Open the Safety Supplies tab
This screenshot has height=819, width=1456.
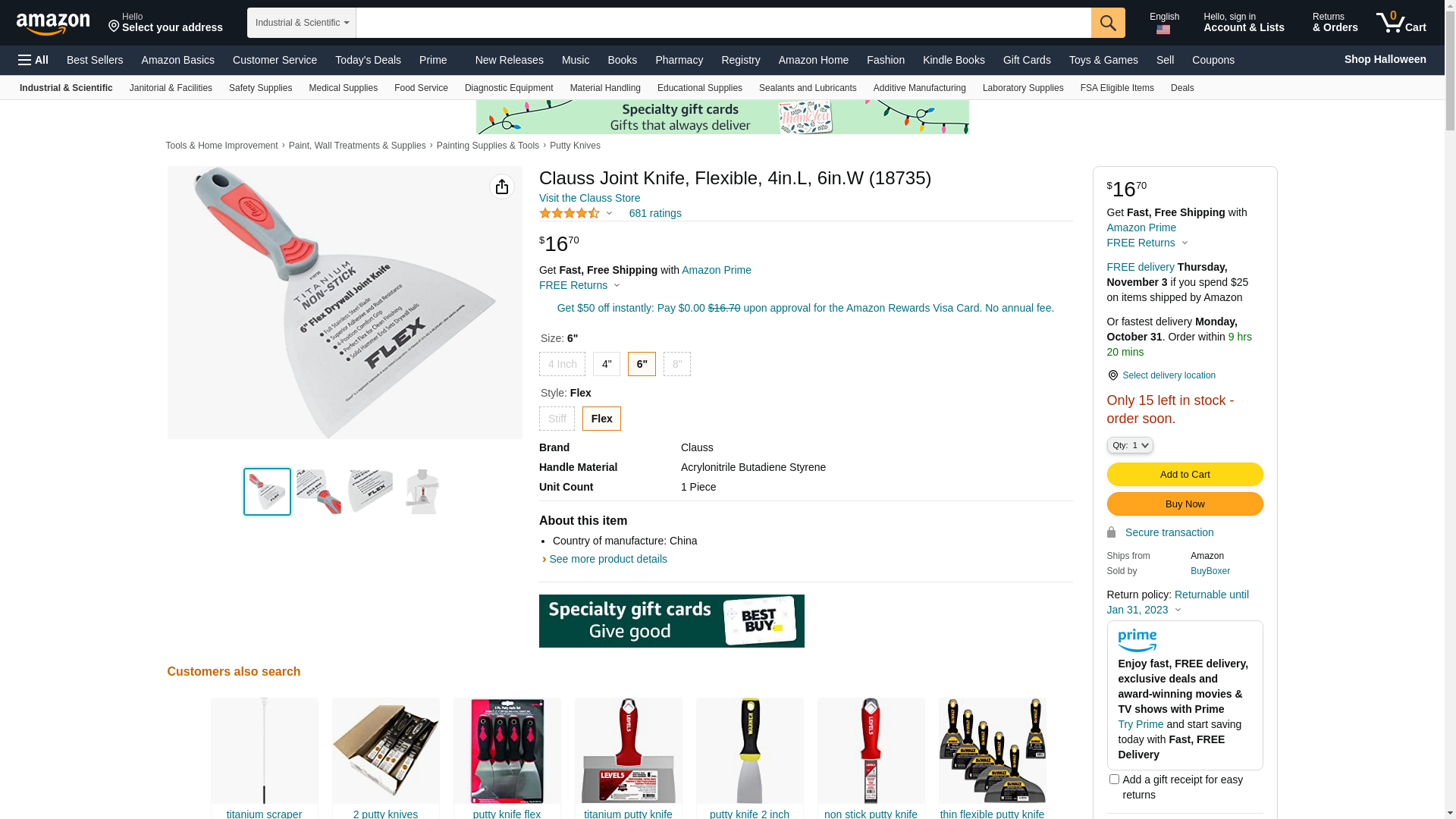[260, 88]
